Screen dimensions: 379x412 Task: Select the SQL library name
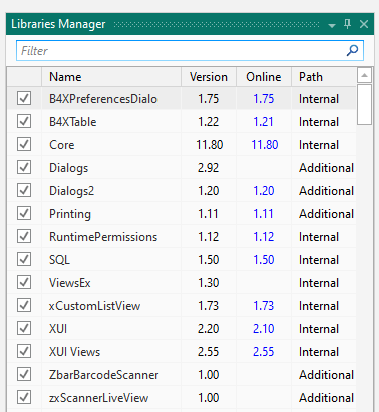(x=59, y=260)
